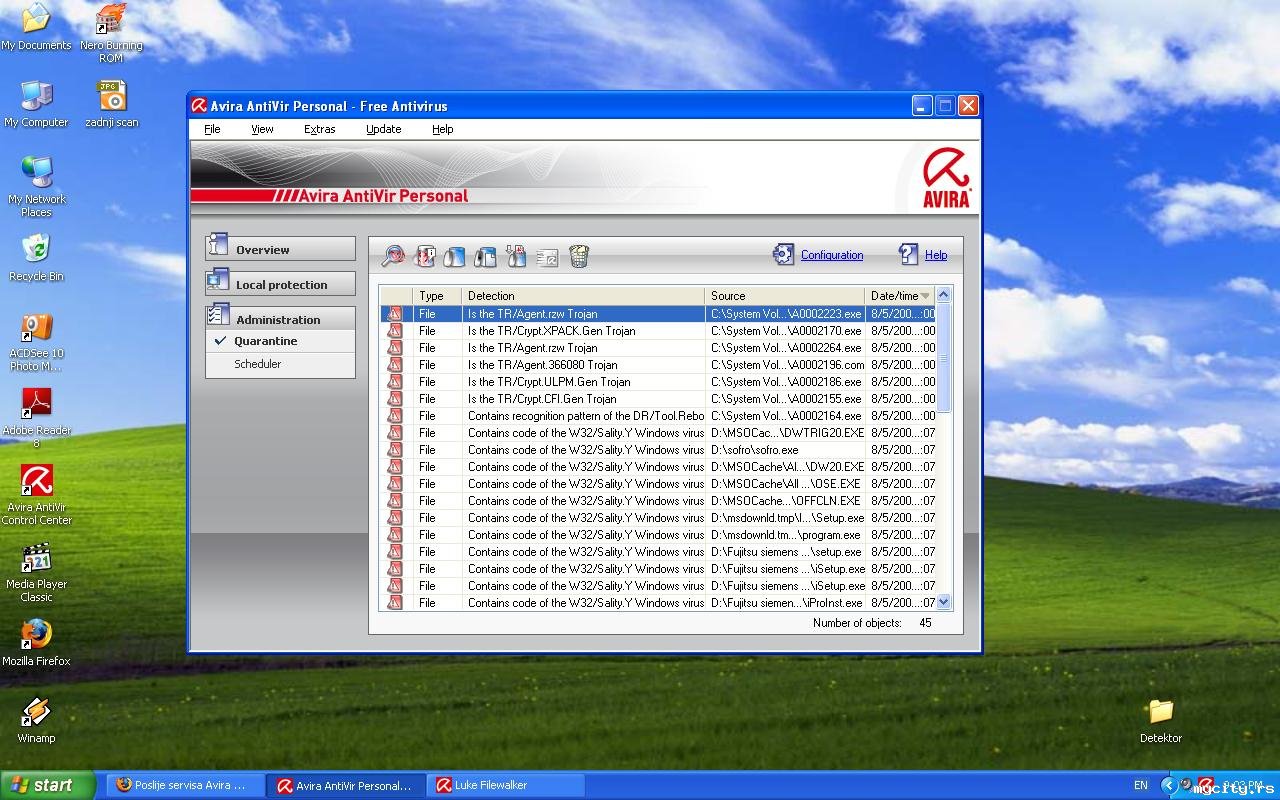Select the row with source OSE.EXE
Screen dimensions: 1280x800
coord(657,484)
